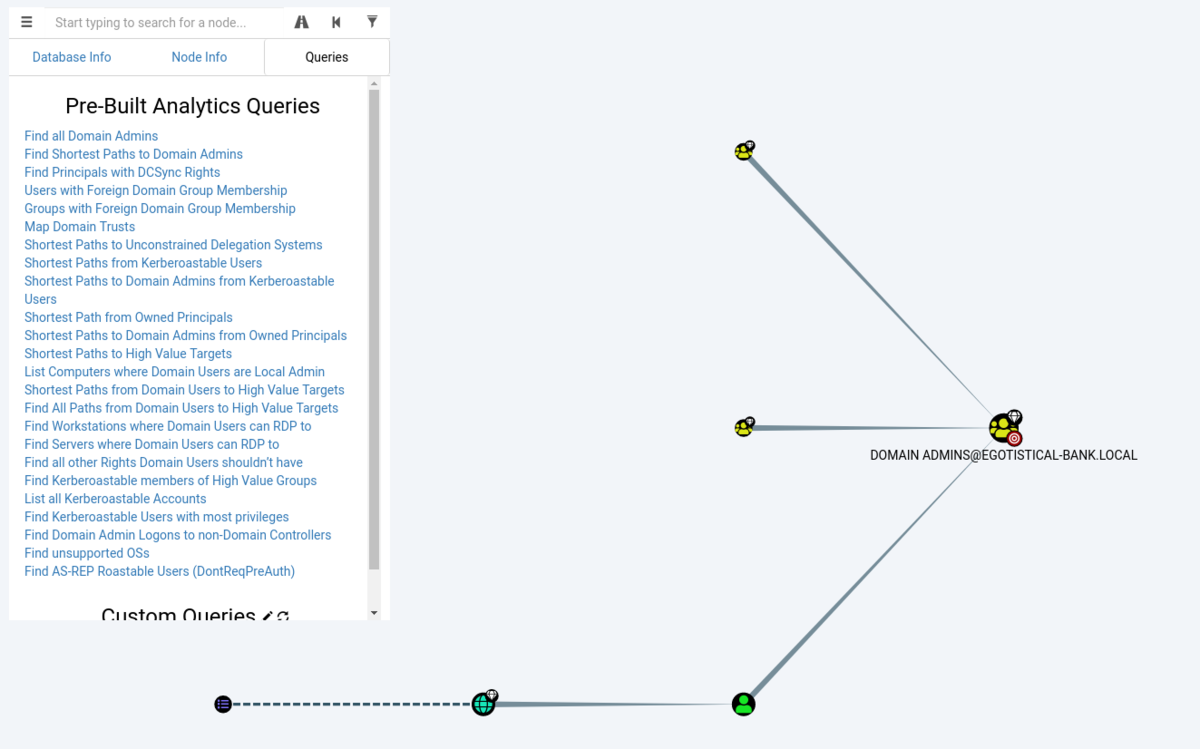Run Find Kerberoastable members of High Value Groups
The image size is (1200, 749).
pyautogui.click(x=171, y=480)
